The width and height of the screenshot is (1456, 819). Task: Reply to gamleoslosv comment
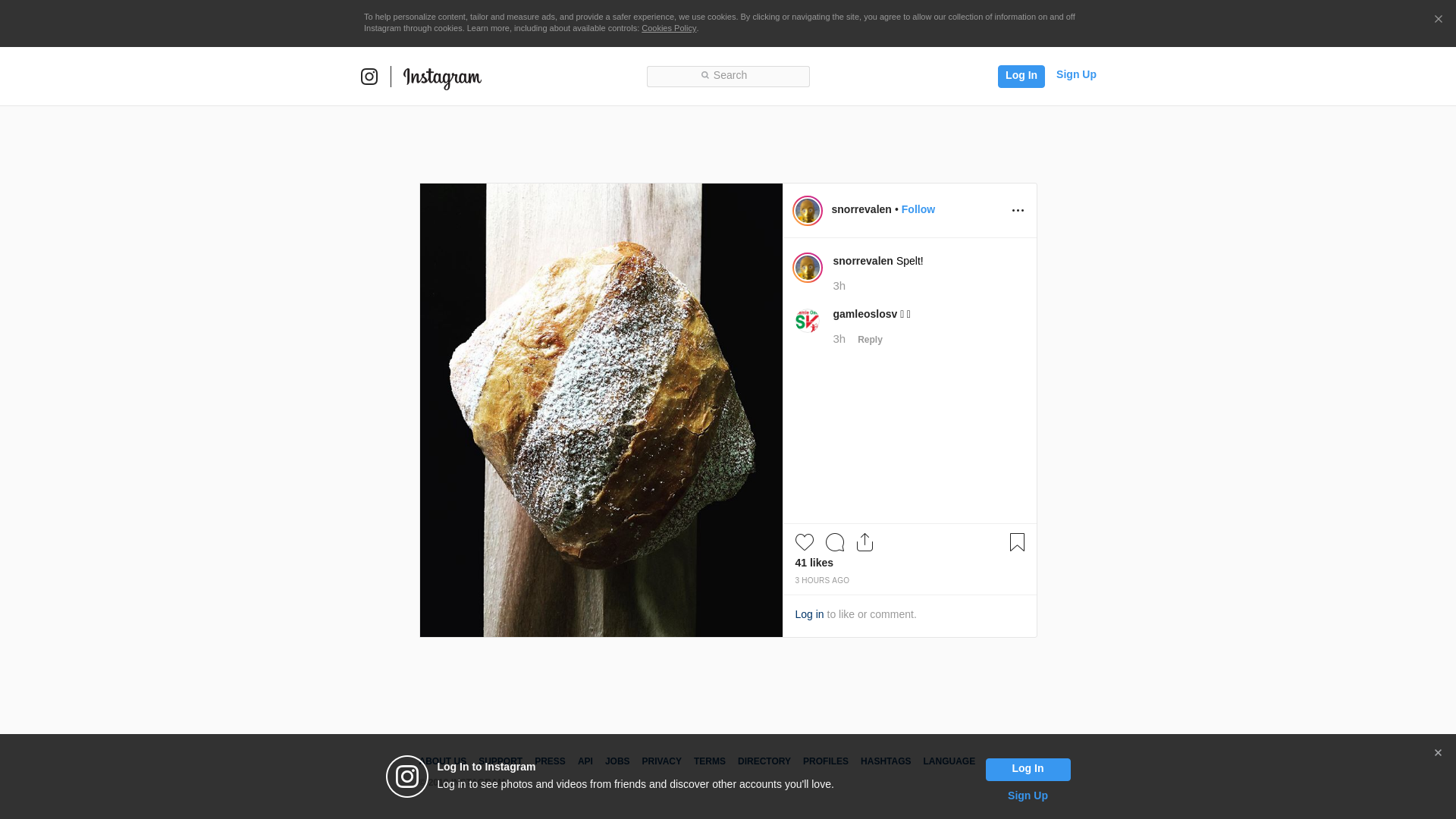870,340
